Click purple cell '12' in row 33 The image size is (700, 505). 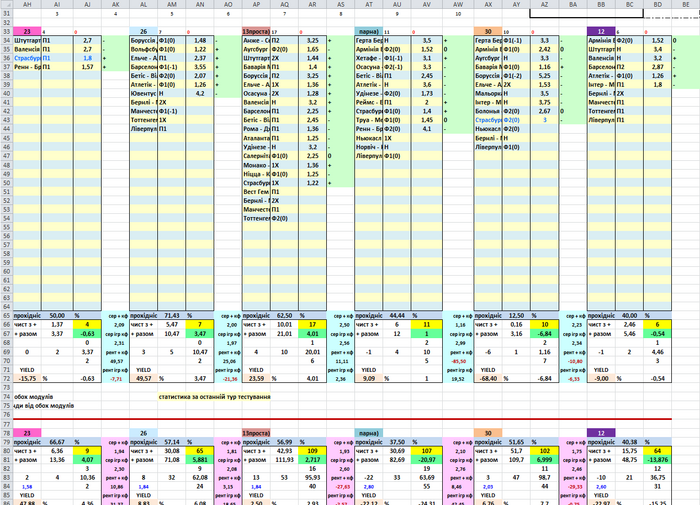[601, 32]
